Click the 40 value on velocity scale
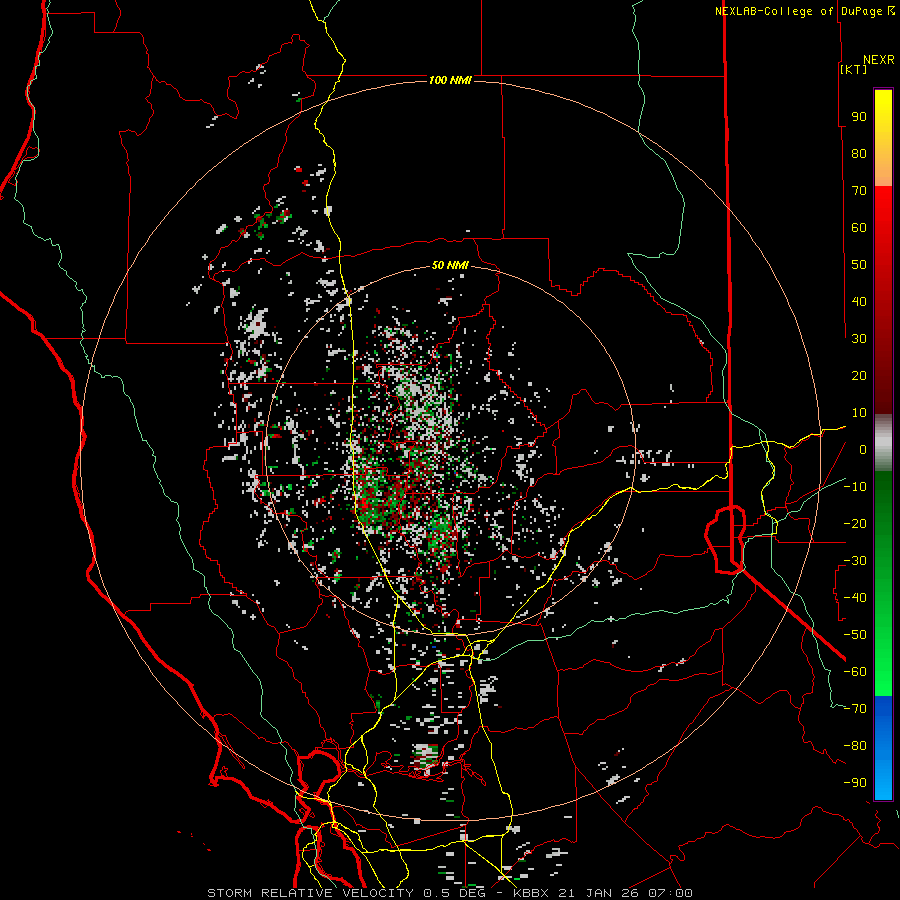Viewport: 900px width, 900px height. click(x=859, y=302)
